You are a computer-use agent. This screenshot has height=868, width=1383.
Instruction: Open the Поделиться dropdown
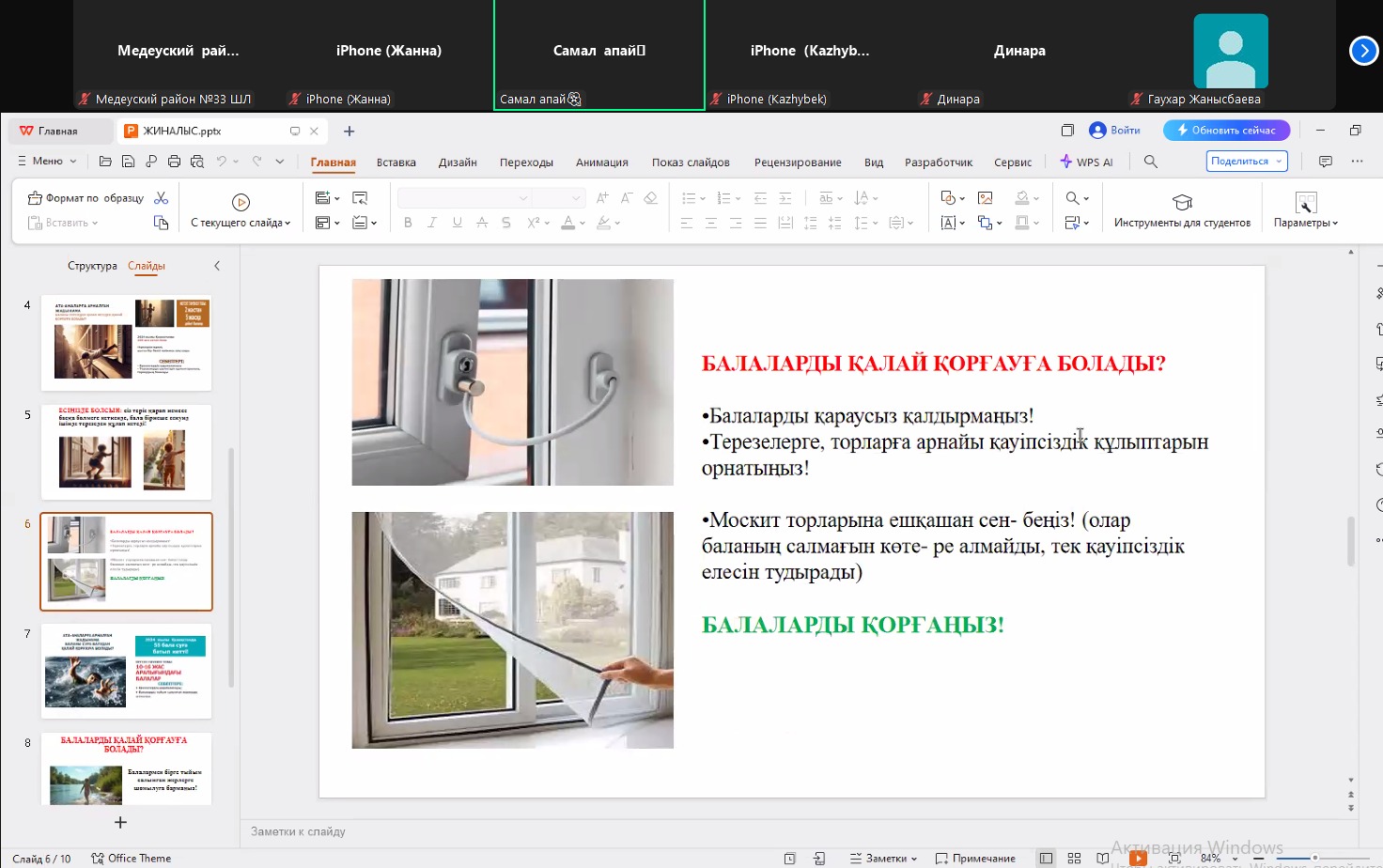tap(1246, 162)
